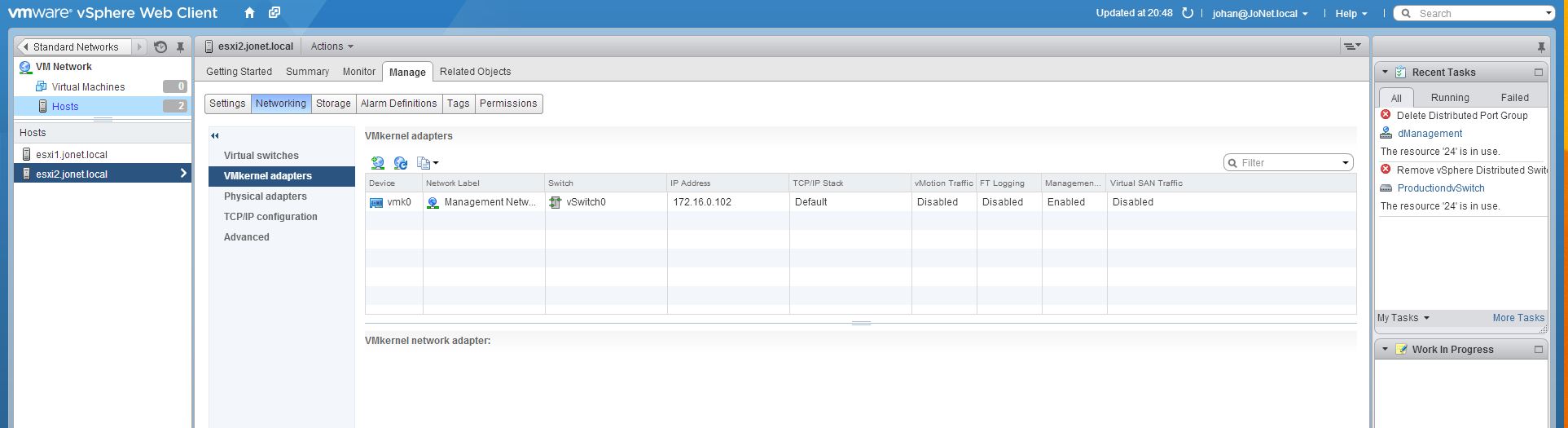Screen dimensions: 1568x428
Task: Open copy/export dropdown icon in toolbar
Action: pos(428,163)
